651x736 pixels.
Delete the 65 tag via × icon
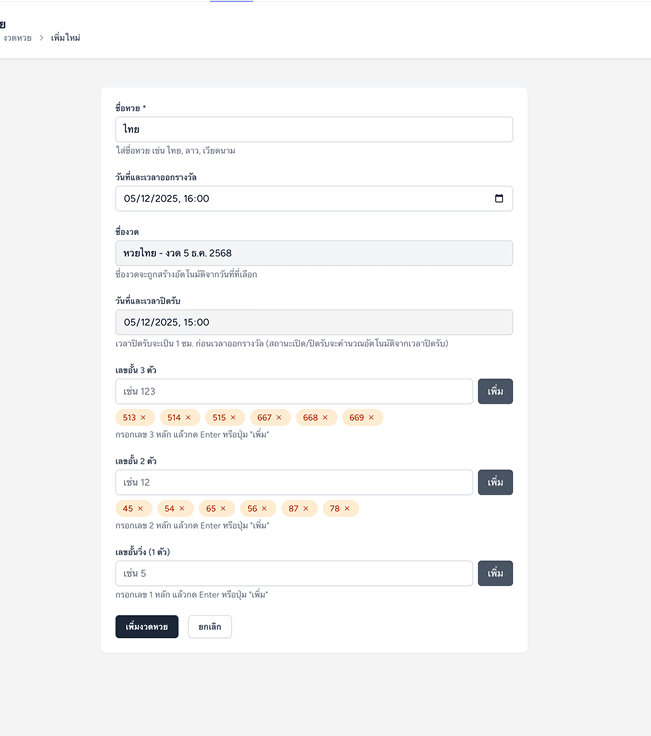(223, 508)
